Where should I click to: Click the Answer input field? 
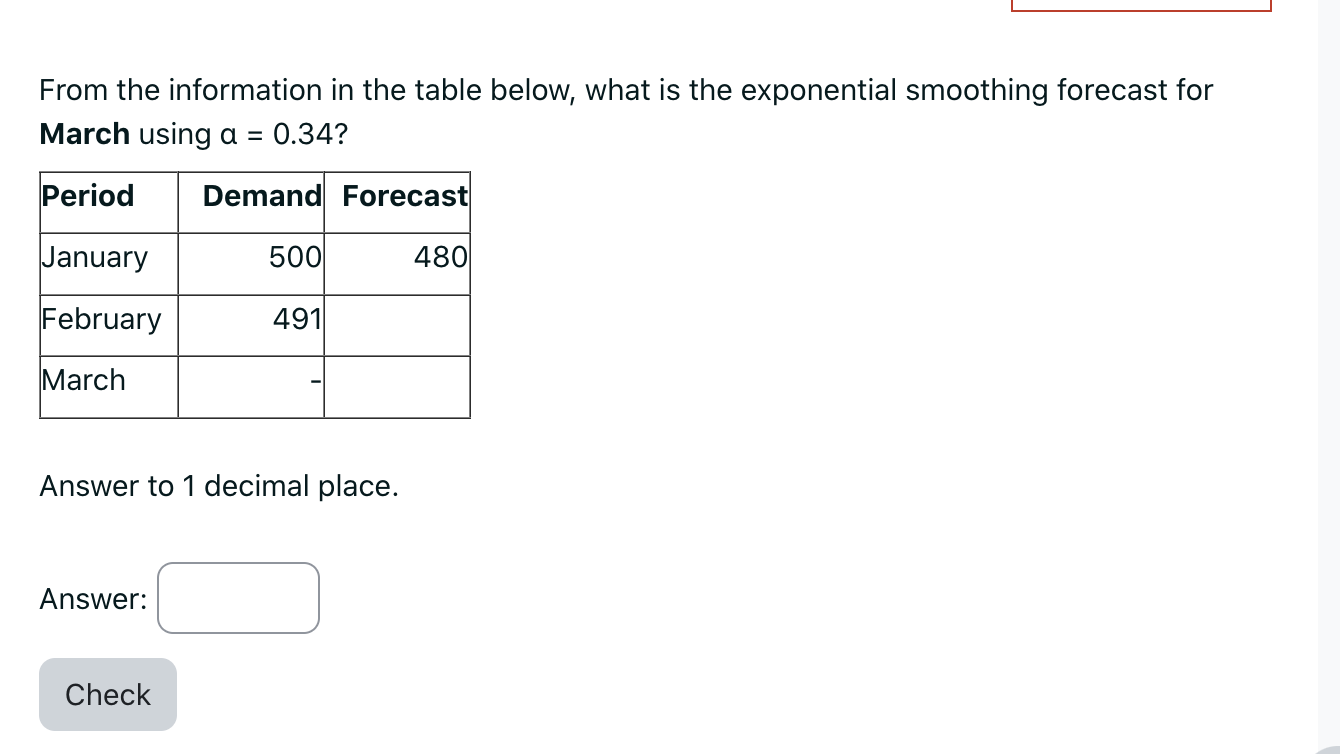(238, 598)
